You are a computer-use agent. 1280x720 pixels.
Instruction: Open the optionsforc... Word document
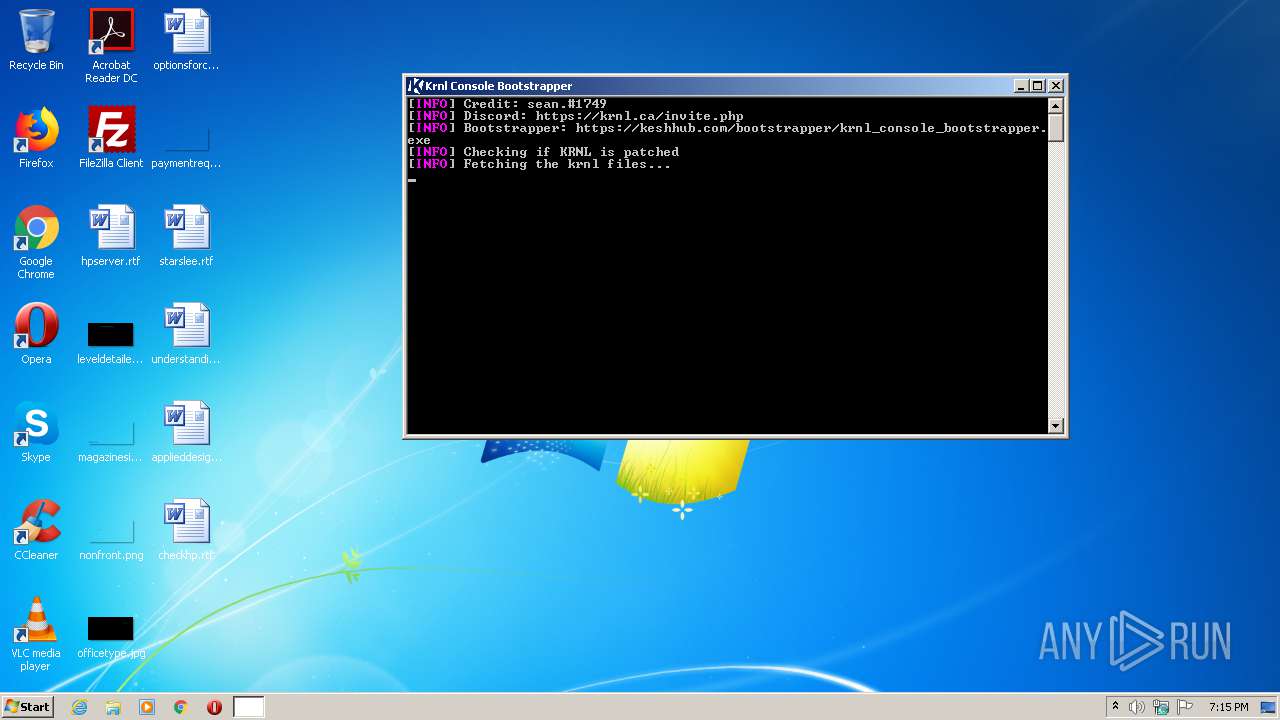click(186, 40)
